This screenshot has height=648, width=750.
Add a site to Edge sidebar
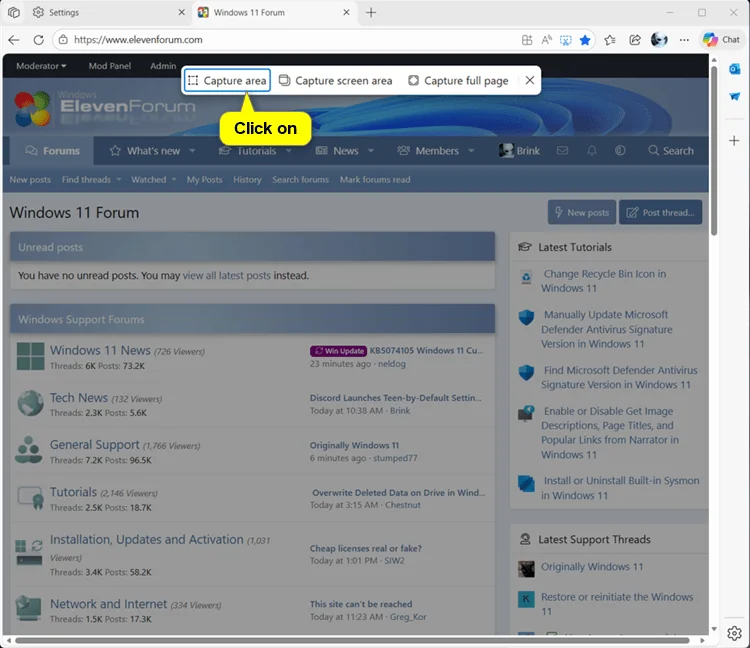pyautogui.click(x=734, y=141)
